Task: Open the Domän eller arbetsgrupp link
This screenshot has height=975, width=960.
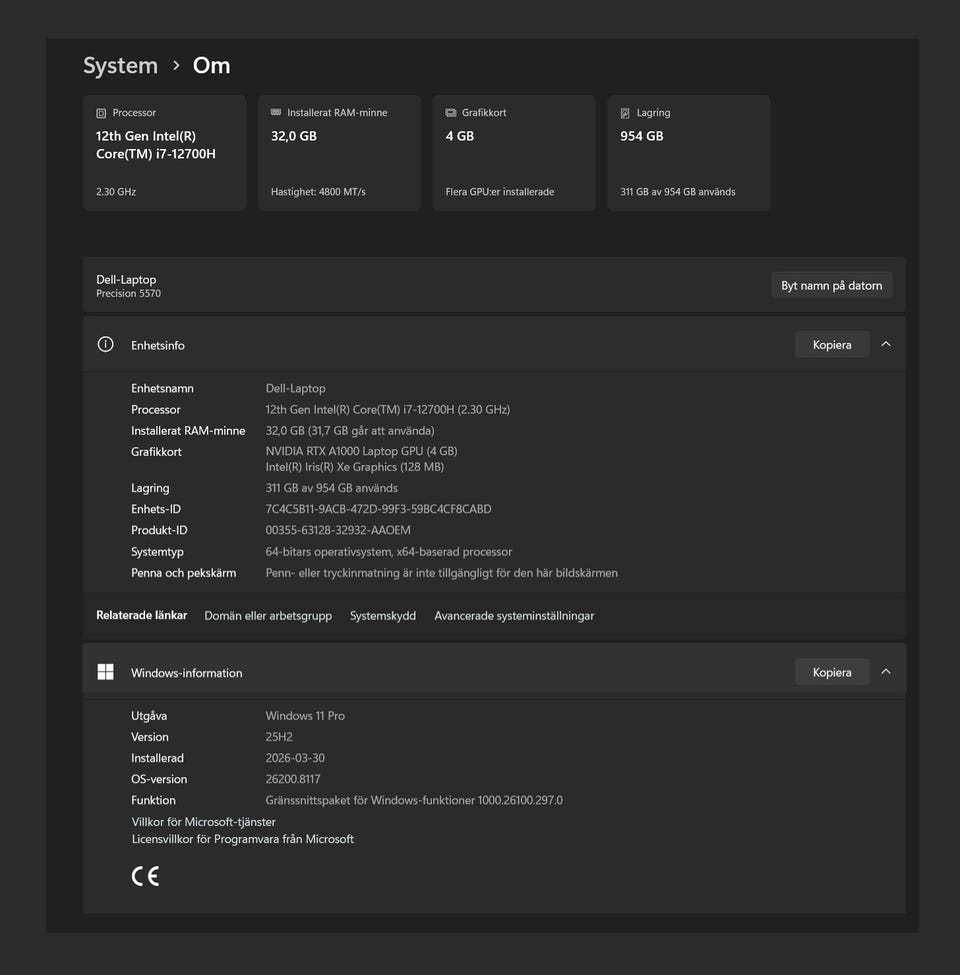Action: click(x=268, y=616)
